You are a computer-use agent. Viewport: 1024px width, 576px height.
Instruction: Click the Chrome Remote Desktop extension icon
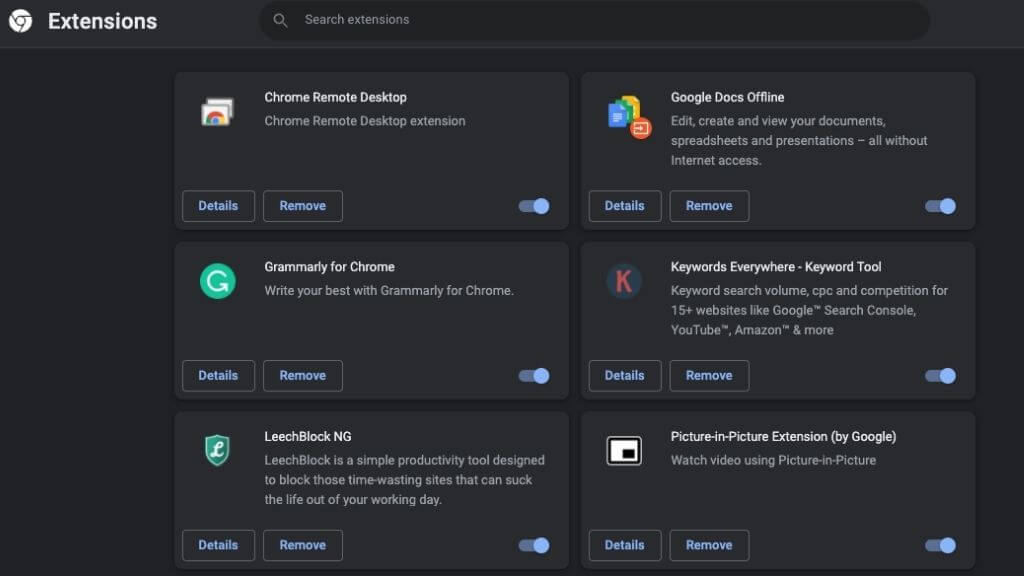217,111
